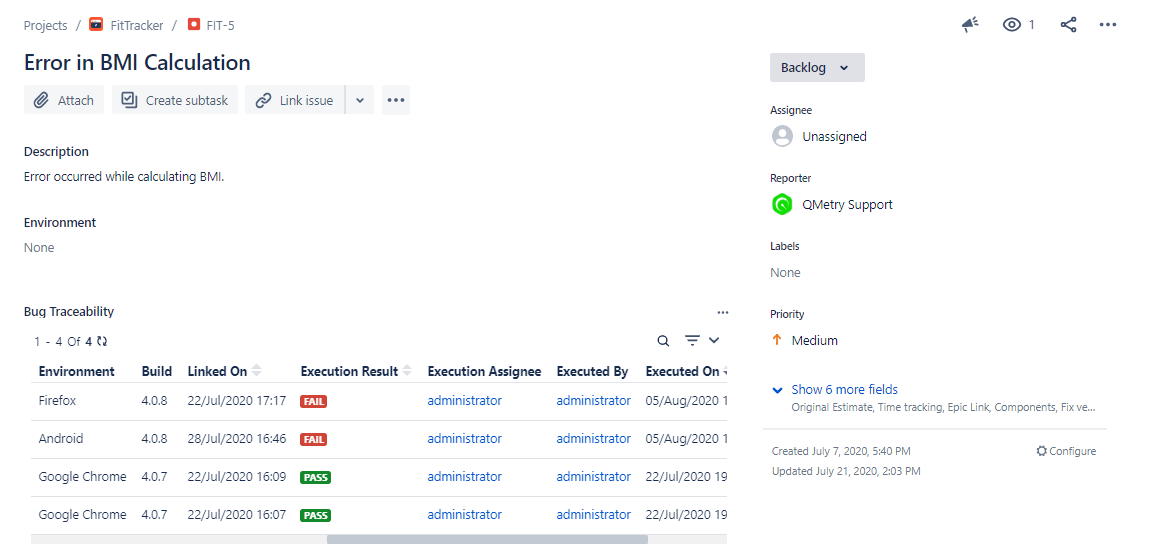Click Labels field value None
This screenshot has width=1157, height=551.
click(x=785, y=272)
